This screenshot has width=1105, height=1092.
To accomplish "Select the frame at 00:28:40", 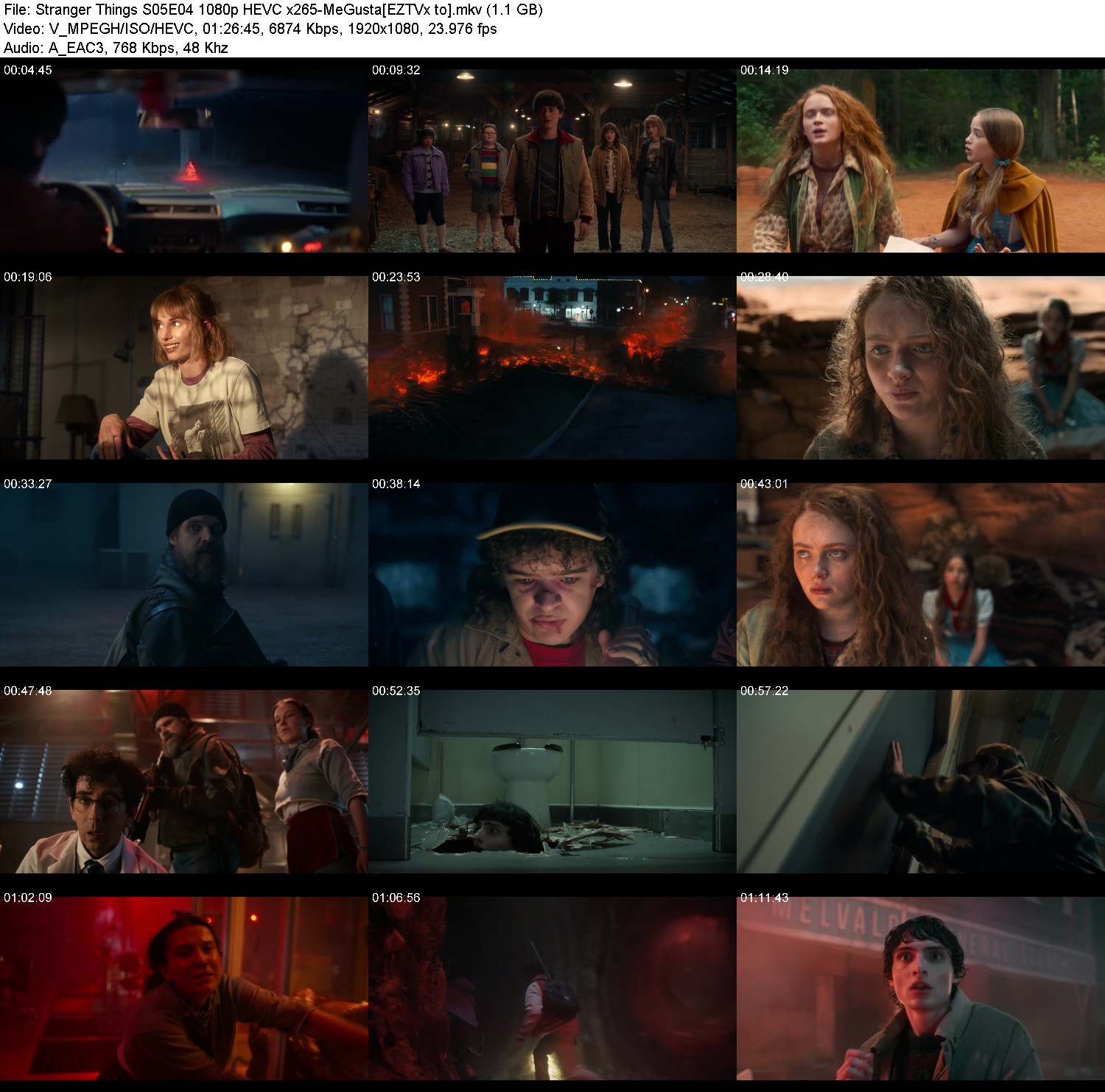I will tap(921, 367).
